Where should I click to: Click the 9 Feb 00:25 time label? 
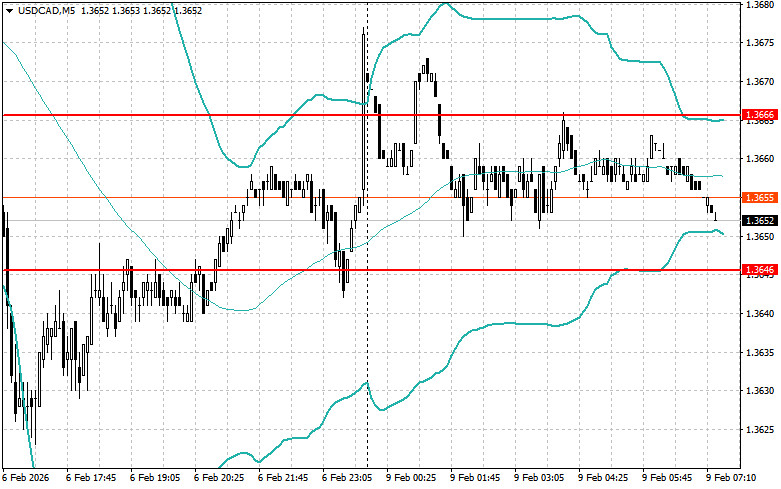tap(411, 478)
